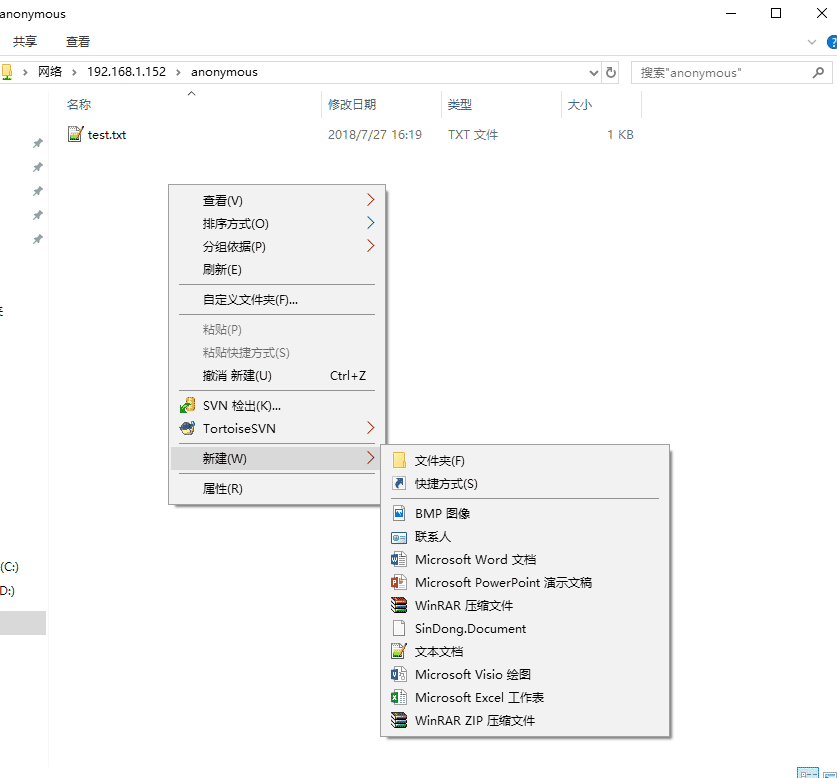
Task: Choose 刷新(E) from context menu
Action: [x=277, y=270]
